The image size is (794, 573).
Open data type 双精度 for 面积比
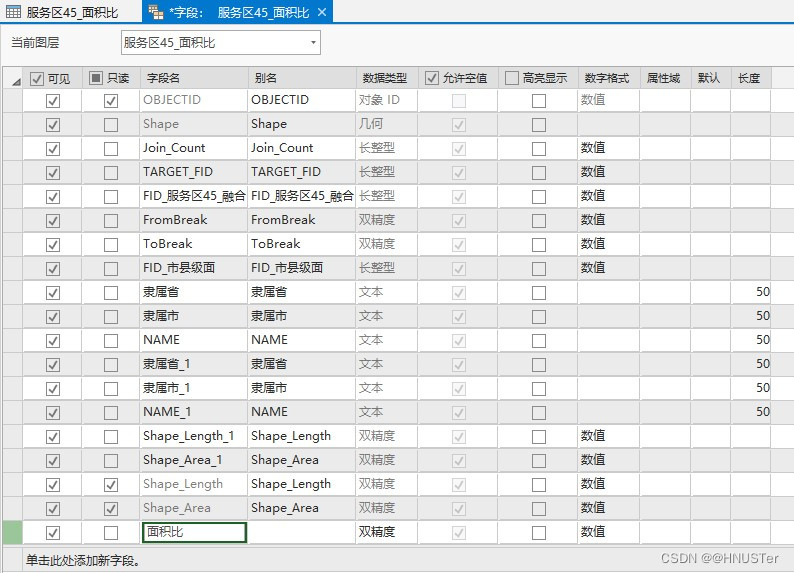[387, 532]
